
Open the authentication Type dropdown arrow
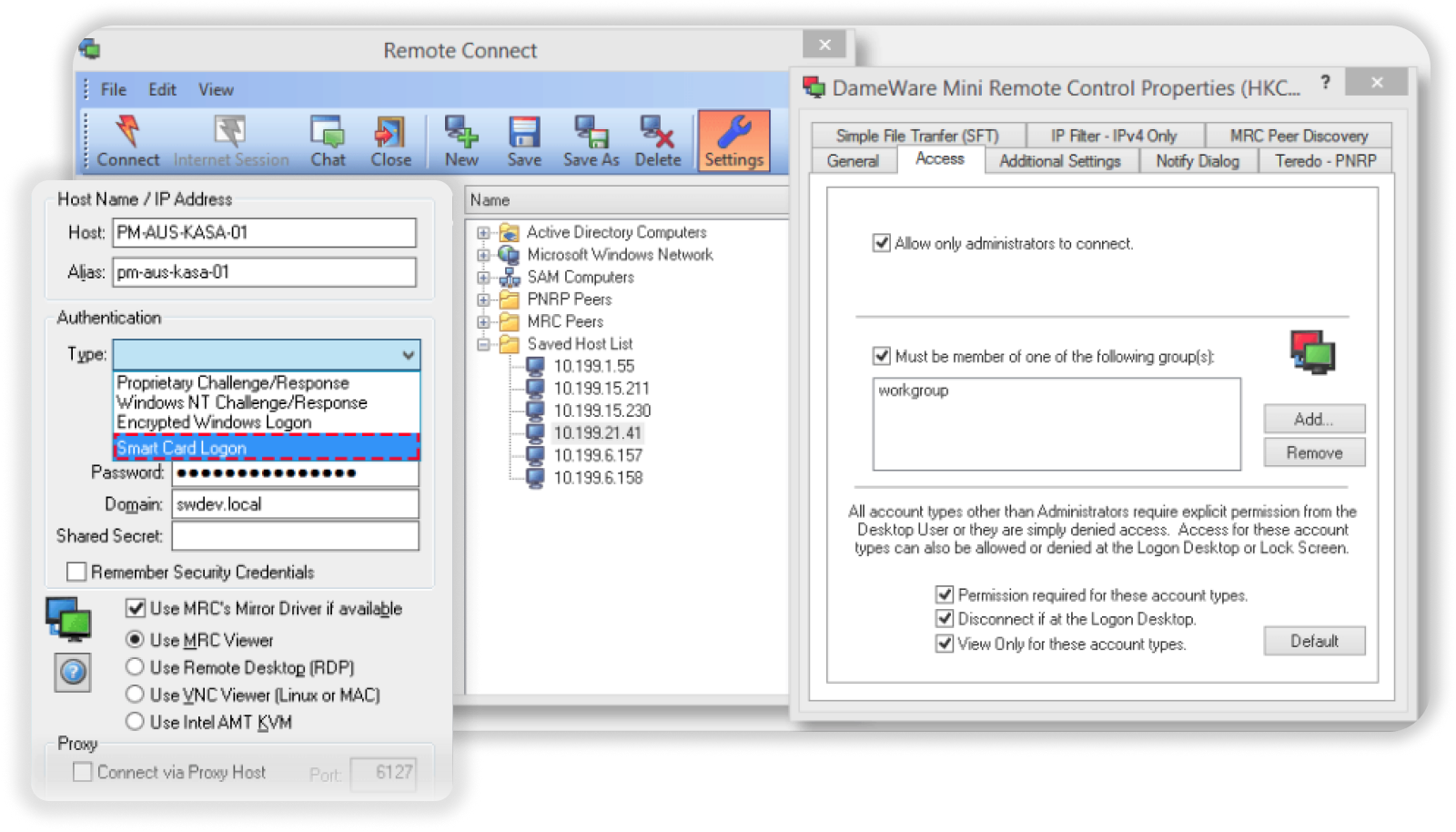tap(409, 355)
